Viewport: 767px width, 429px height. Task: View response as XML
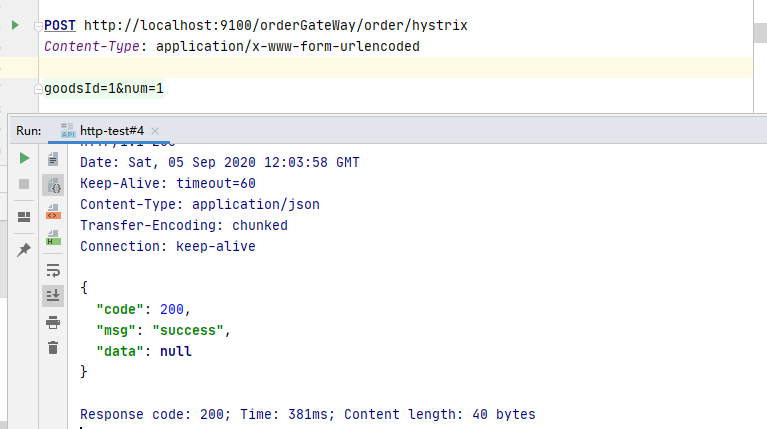(53, 212)
